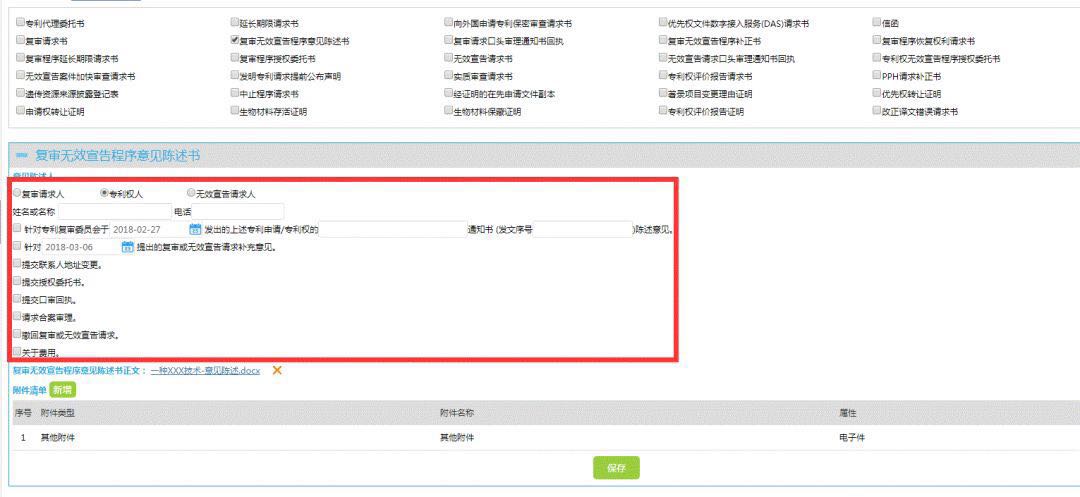Viewport: 1080px width, 497px height.
Task: Select the 专利权人 radio button
Action: (x=105, y=193)
